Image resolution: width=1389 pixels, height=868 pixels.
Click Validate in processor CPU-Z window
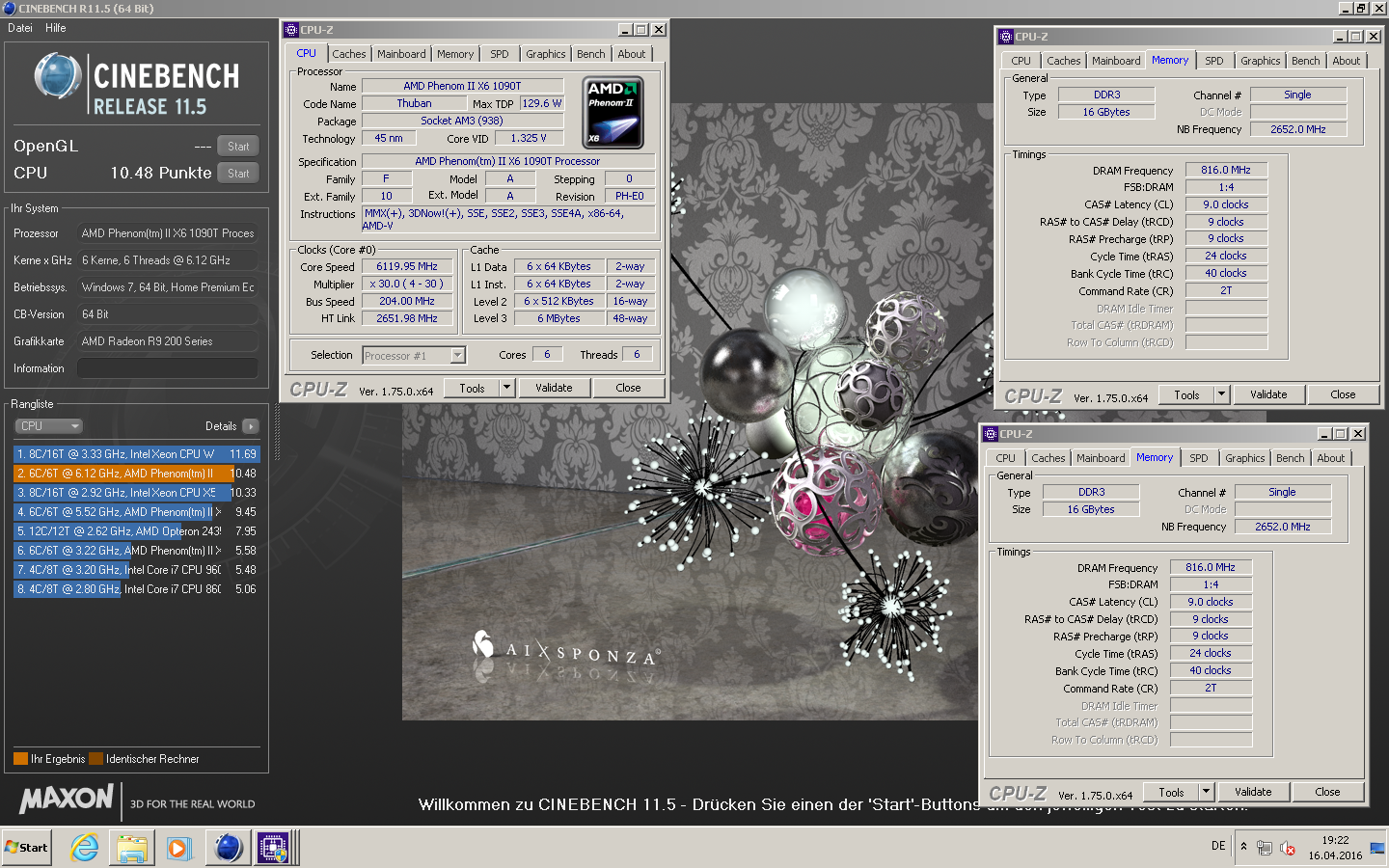[554, 388]
